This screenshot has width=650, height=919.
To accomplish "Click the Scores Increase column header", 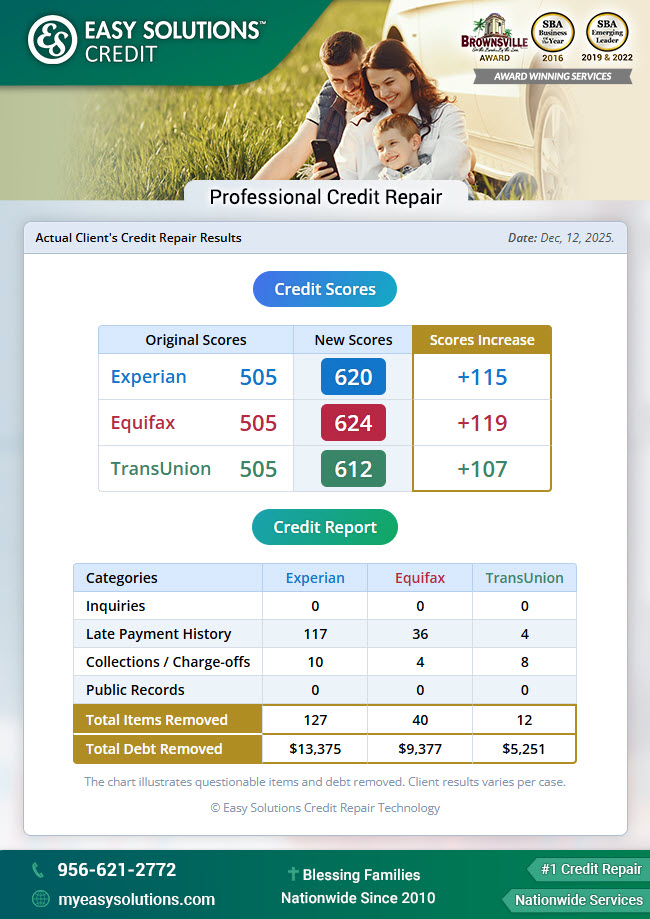I will pos(482,340).
